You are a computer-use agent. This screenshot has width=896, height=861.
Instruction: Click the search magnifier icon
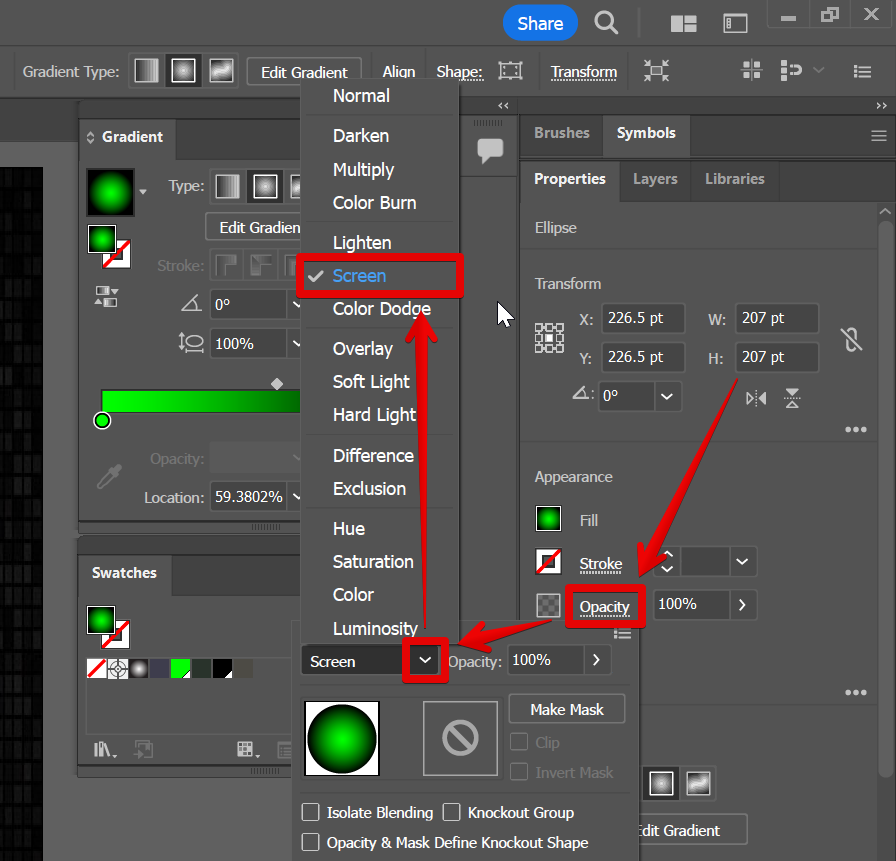(x=606, y=23)
